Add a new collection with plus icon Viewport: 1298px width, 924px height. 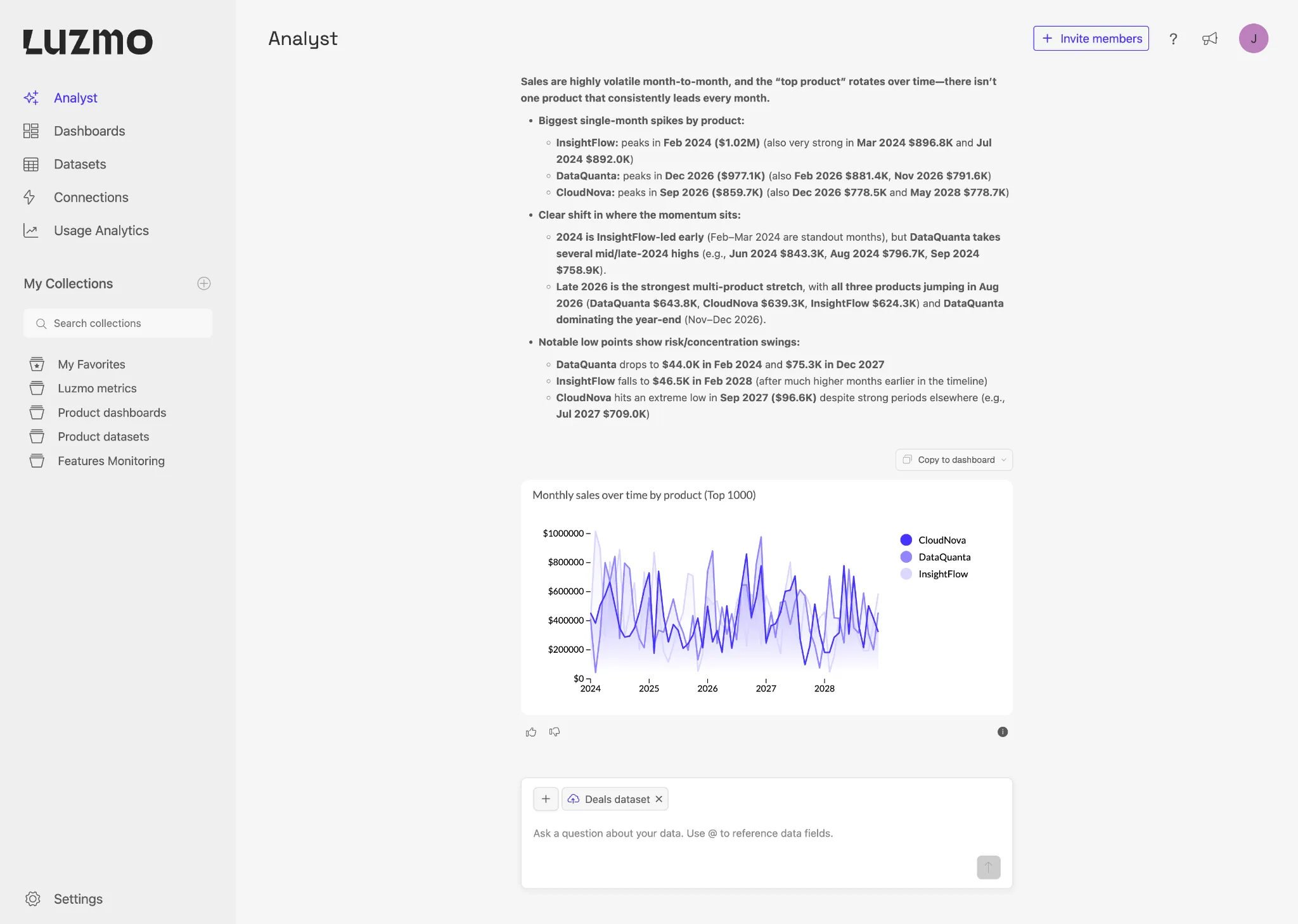(203, 283)
